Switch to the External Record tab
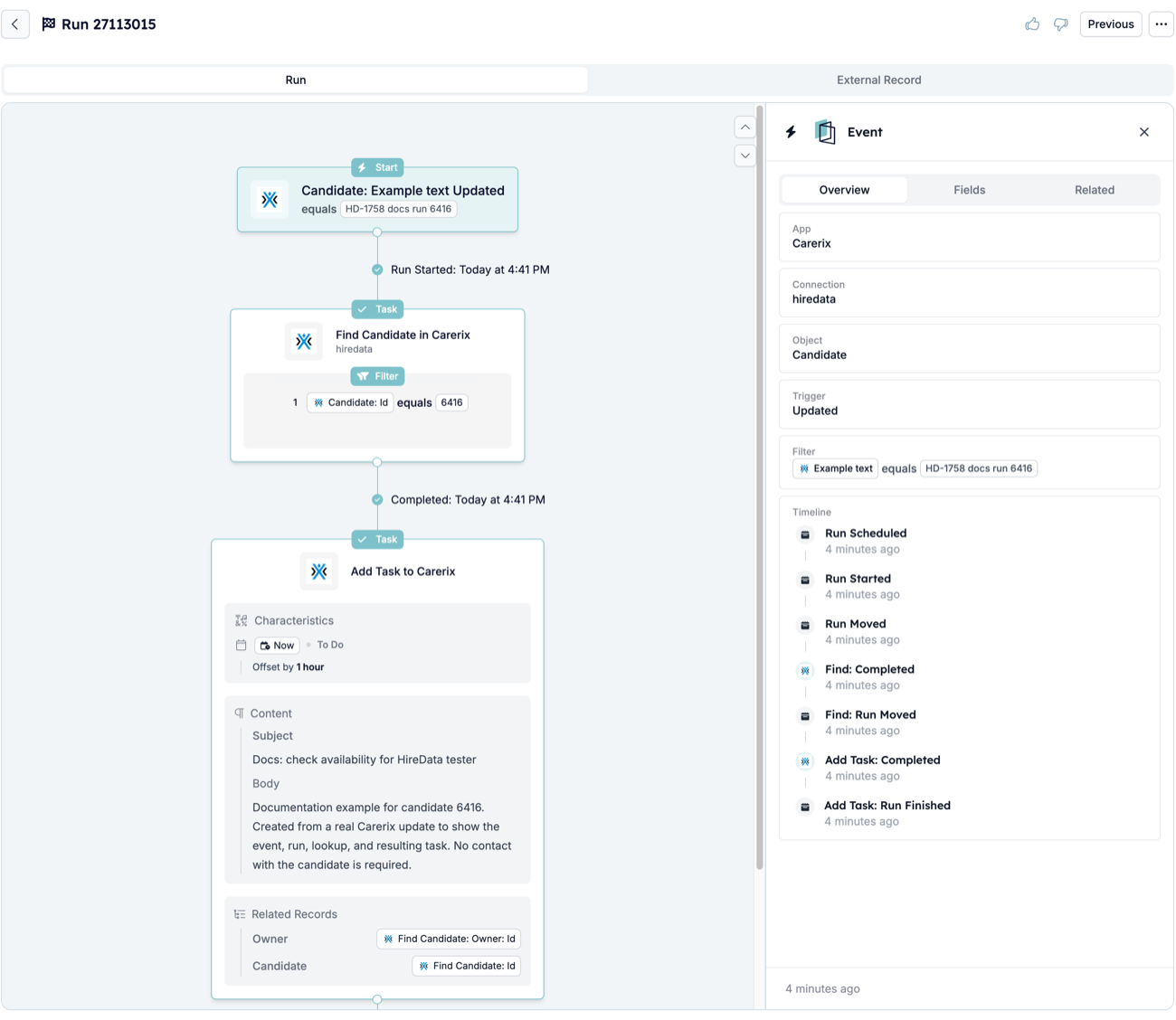1176x1020 pixels. (x=878, y=80)
